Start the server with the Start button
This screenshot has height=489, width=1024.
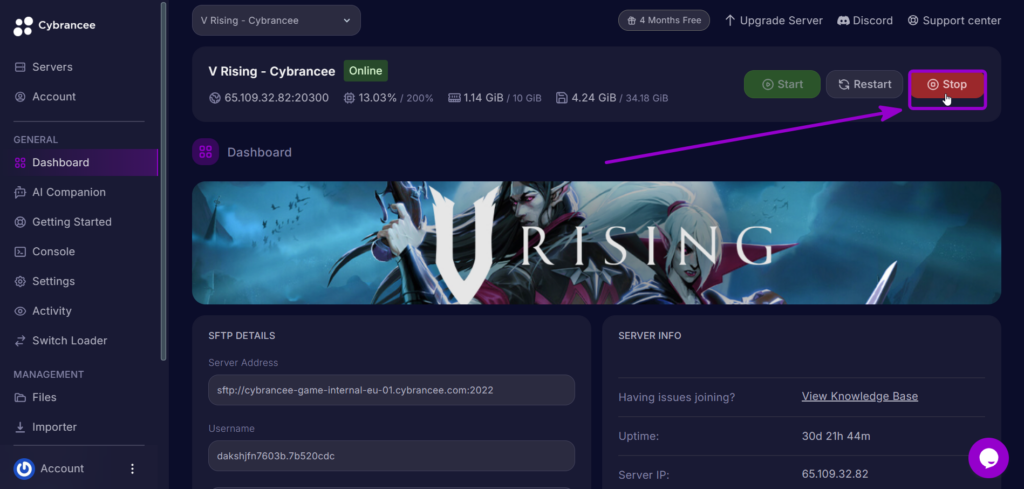pyautogui.click(x=782, y=84)
